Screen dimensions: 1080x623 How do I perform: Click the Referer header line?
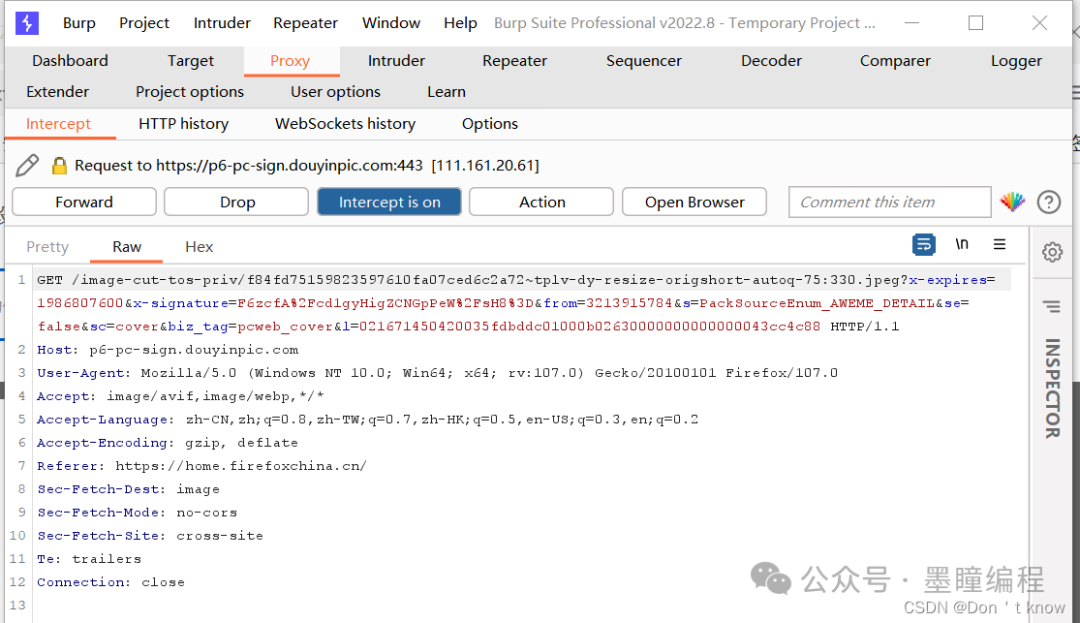coord(201,466)
